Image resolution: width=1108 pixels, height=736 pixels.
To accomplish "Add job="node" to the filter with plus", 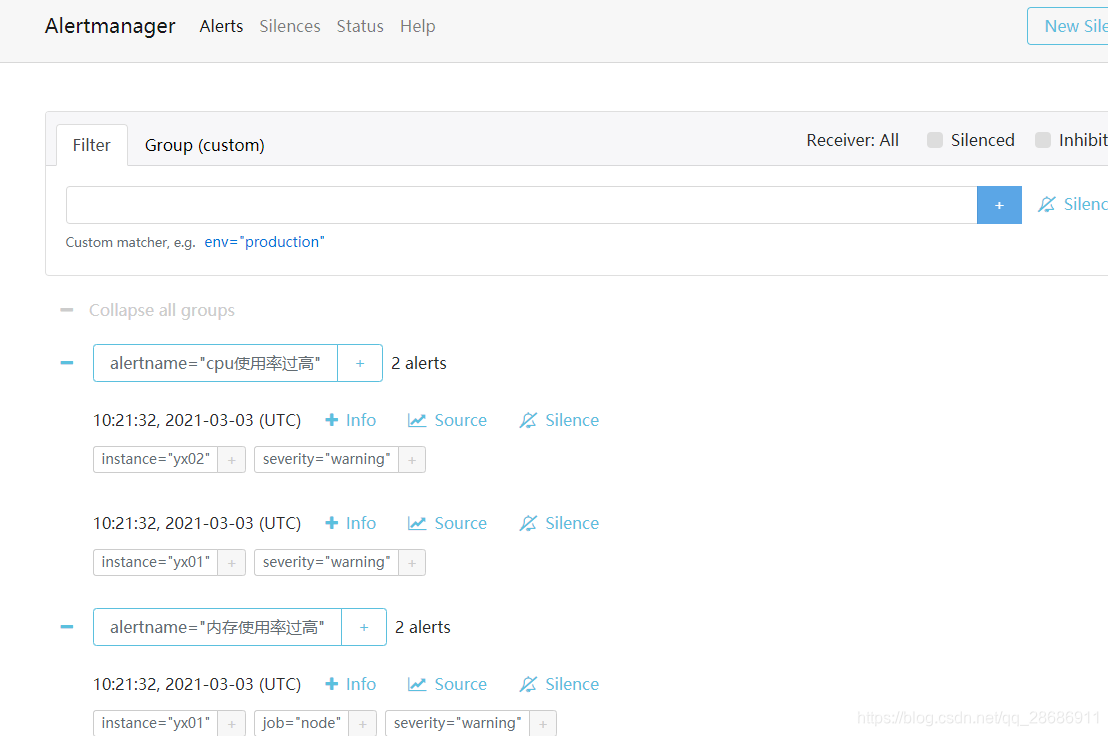I will [x=363, y=724].
